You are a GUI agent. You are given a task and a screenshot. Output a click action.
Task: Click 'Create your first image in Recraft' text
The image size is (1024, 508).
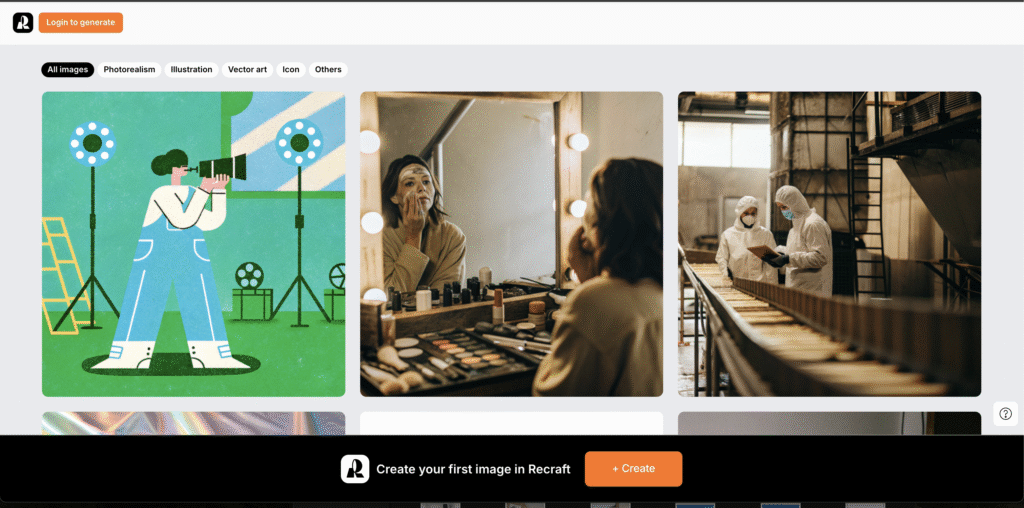pyautogui.click(x=473, y=469)
